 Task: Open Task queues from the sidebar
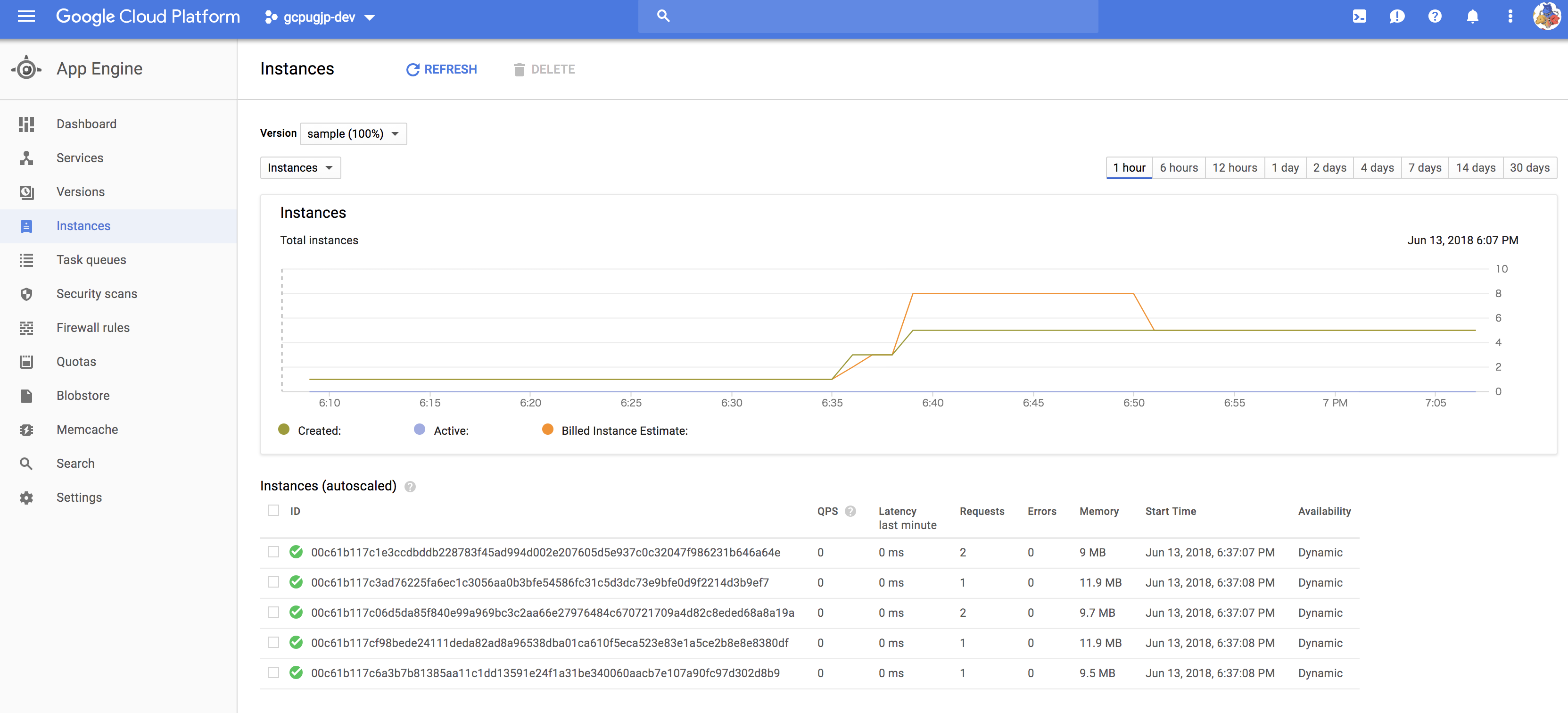tap(91, 259)
